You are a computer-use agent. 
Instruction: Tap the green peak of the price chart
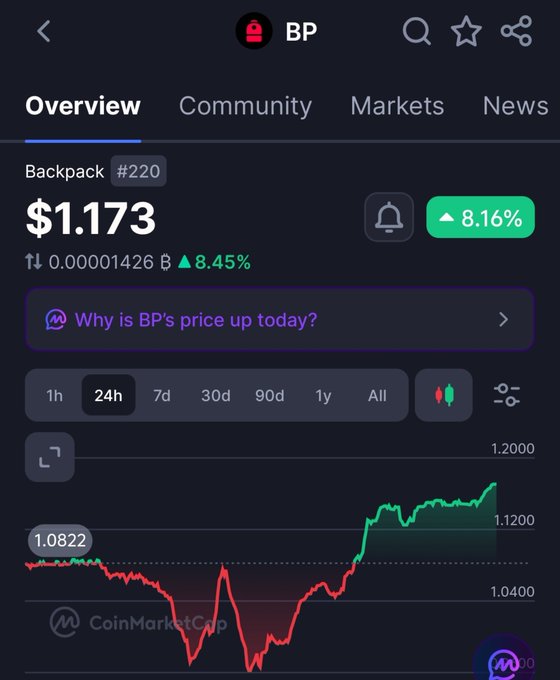(494, 484)
